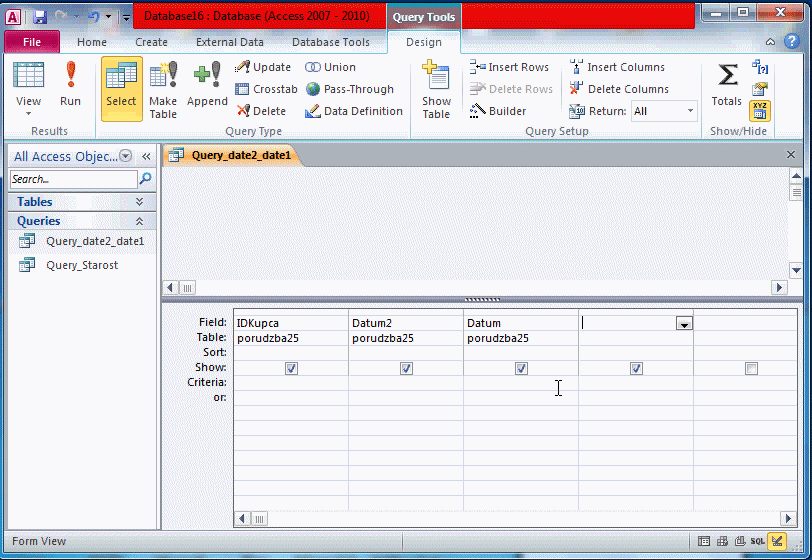Viewport: 812px width, 560px height.
Task: Click the Pass-Through query button
Action: pyautogui.click(x=349, y=89)
